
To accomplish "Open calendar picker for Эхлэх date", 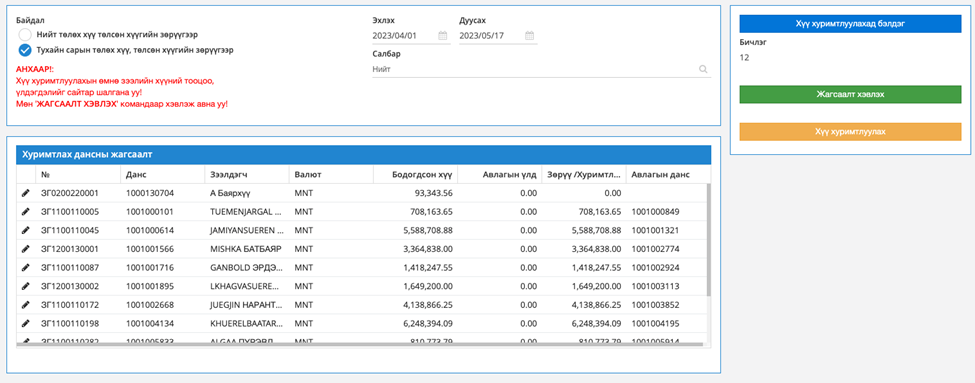I will (443, 35).
